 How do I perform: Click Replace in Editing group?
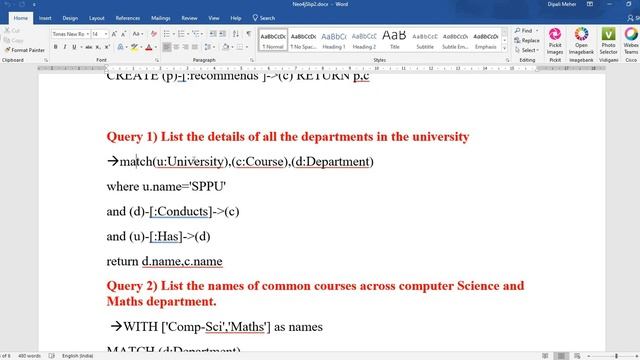pyautogui.click(x=527, y=40)
